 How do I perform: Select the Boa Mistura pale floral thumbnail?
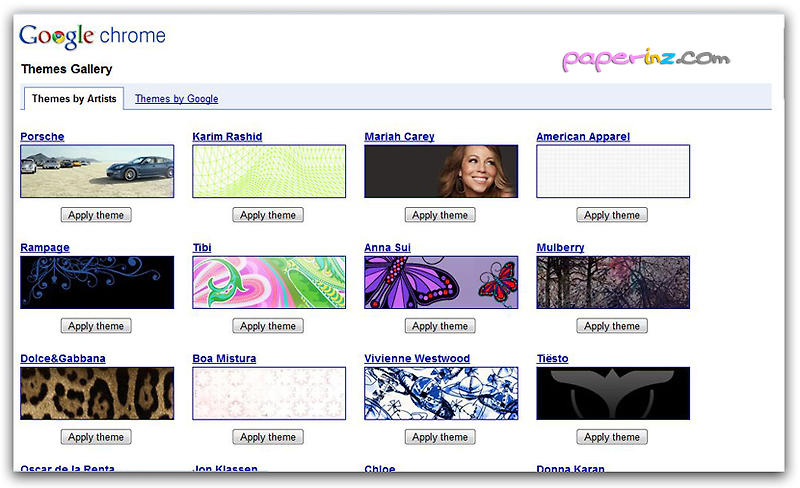click(x=269, y=393)
